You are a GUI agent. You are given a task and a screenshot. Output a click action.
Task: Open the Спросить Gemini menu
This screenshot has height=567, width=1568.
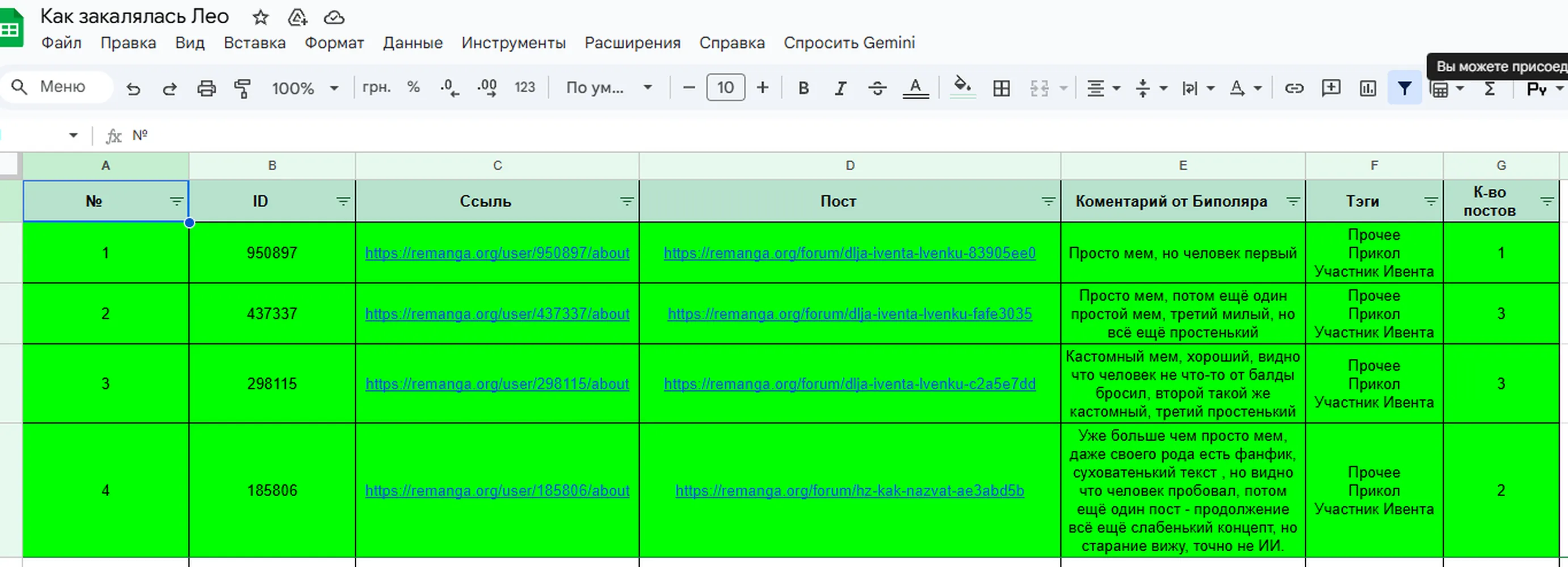click(849, 43)
